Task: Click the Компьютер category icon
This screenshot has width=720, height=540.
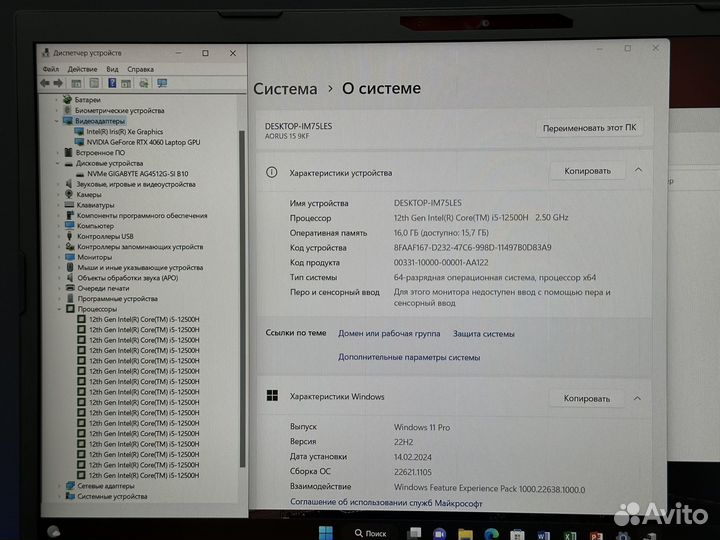Action: coord(70,226)
